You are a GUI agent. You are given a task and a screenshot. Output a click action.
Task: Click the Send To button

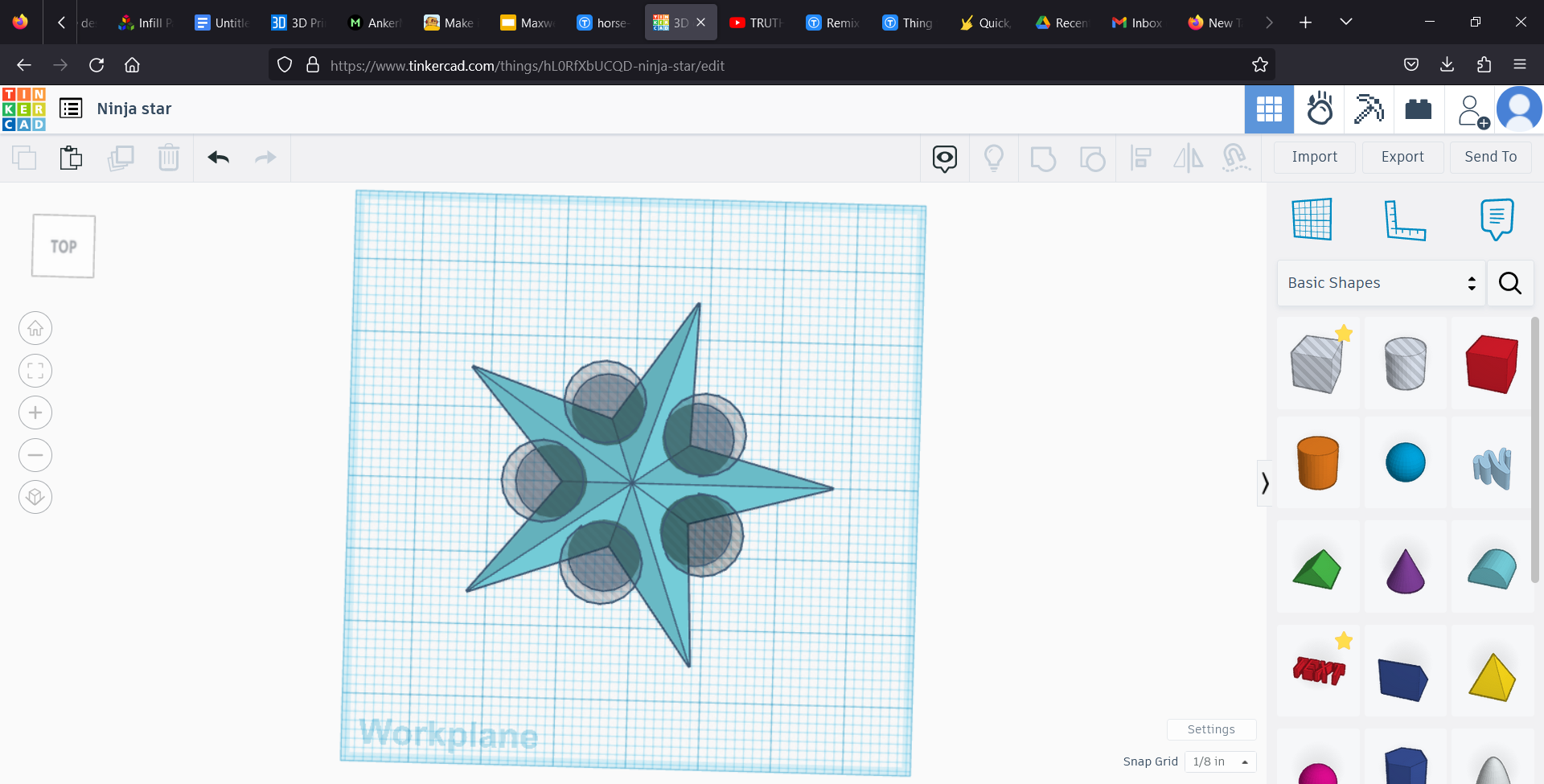coord(1489,157)
